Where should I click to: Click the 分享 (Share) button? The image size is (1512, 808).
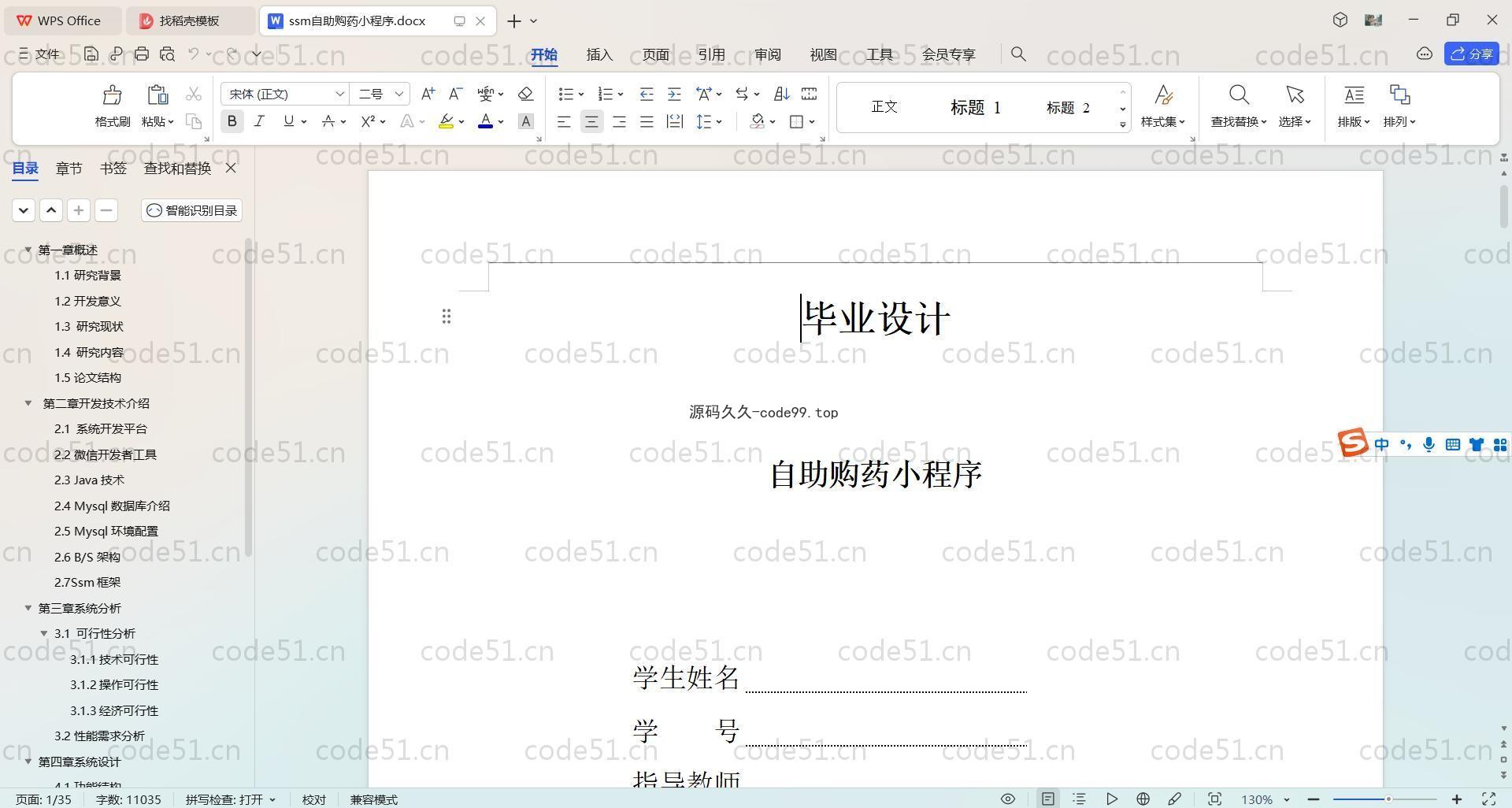coord(1472,54)
